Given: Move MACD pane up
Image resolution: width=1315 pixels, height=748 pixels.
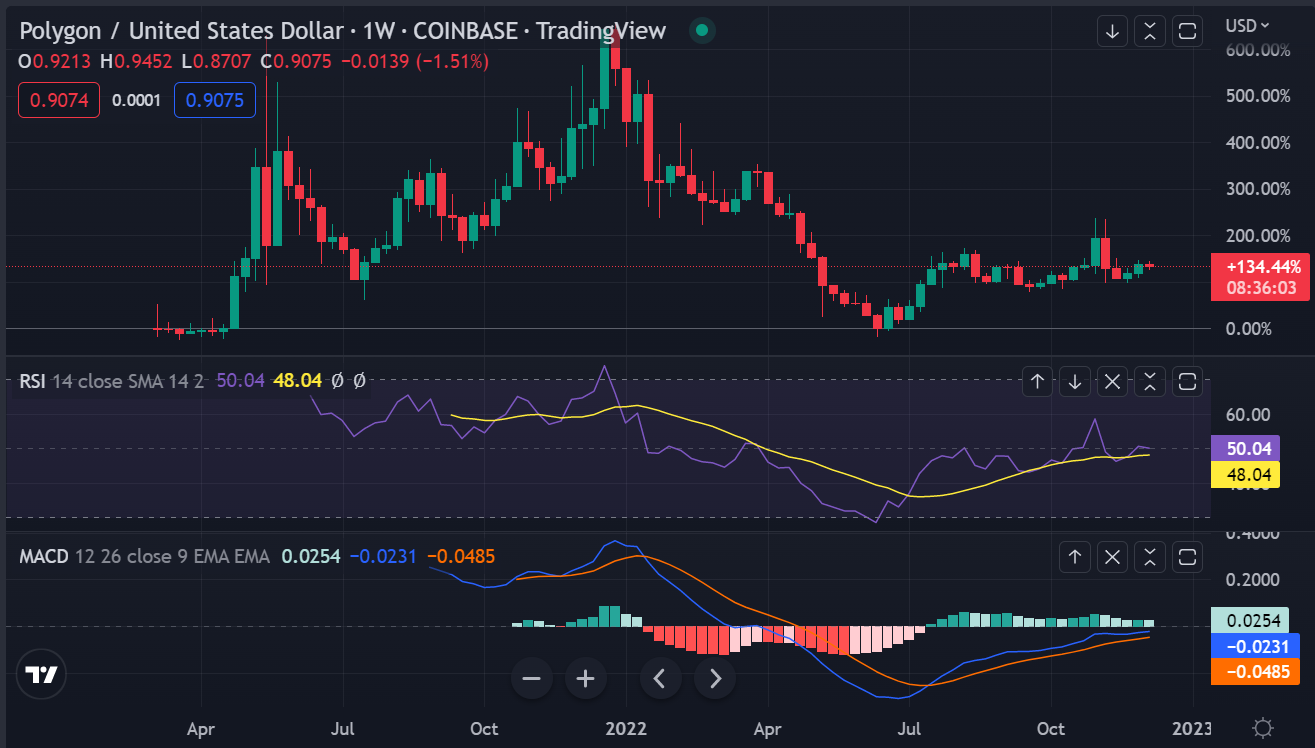Looking at the screenshot, I should (x=1075, y=557).
